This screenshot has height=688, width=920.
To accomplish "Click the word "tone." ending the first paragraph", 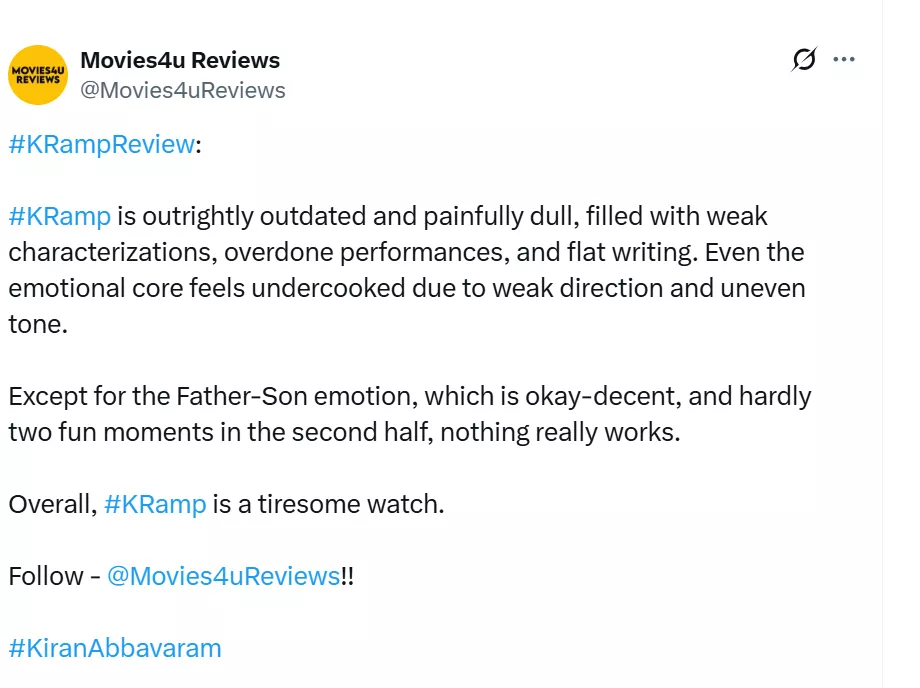I will coord(37,324).
